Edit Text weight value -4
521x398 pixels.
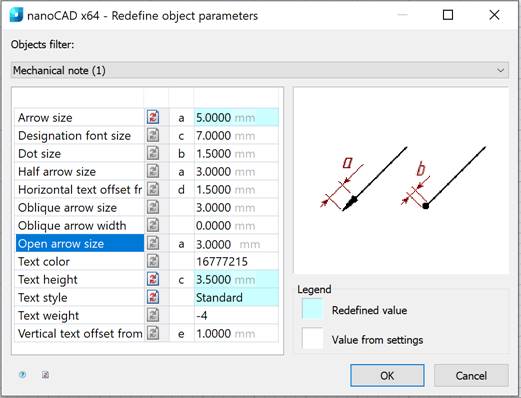[x=236, y=315]
